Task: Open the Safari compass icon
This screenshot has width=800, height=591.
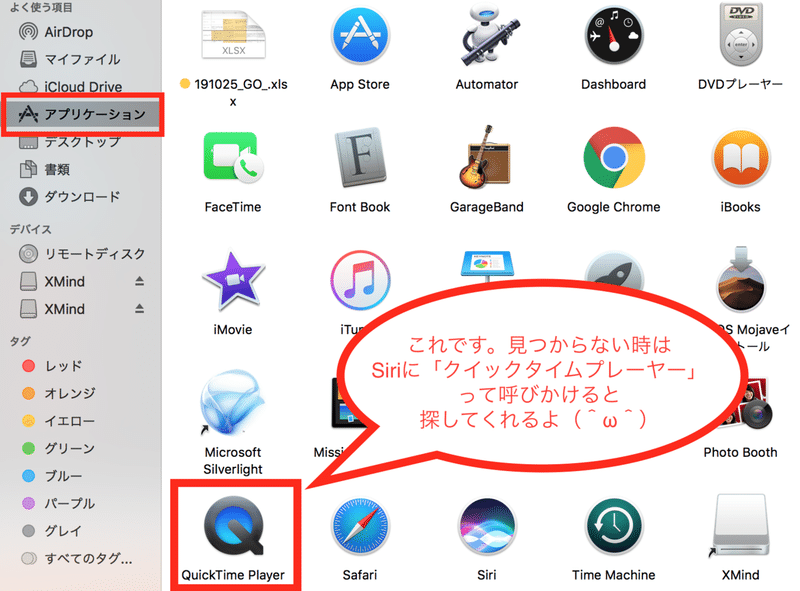Action: coord(360,526)
